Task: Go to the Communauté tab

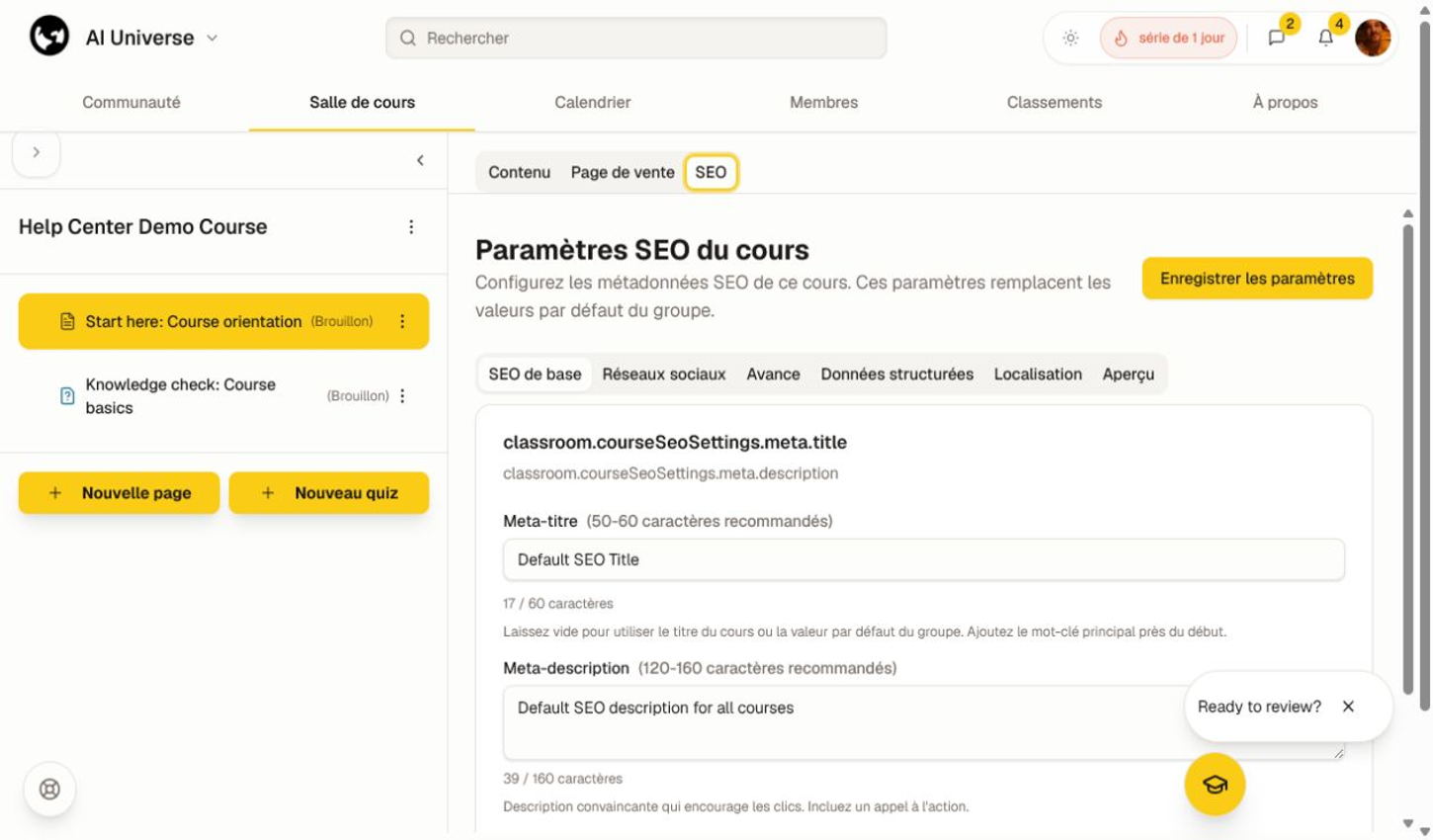Action: [131, 102]
